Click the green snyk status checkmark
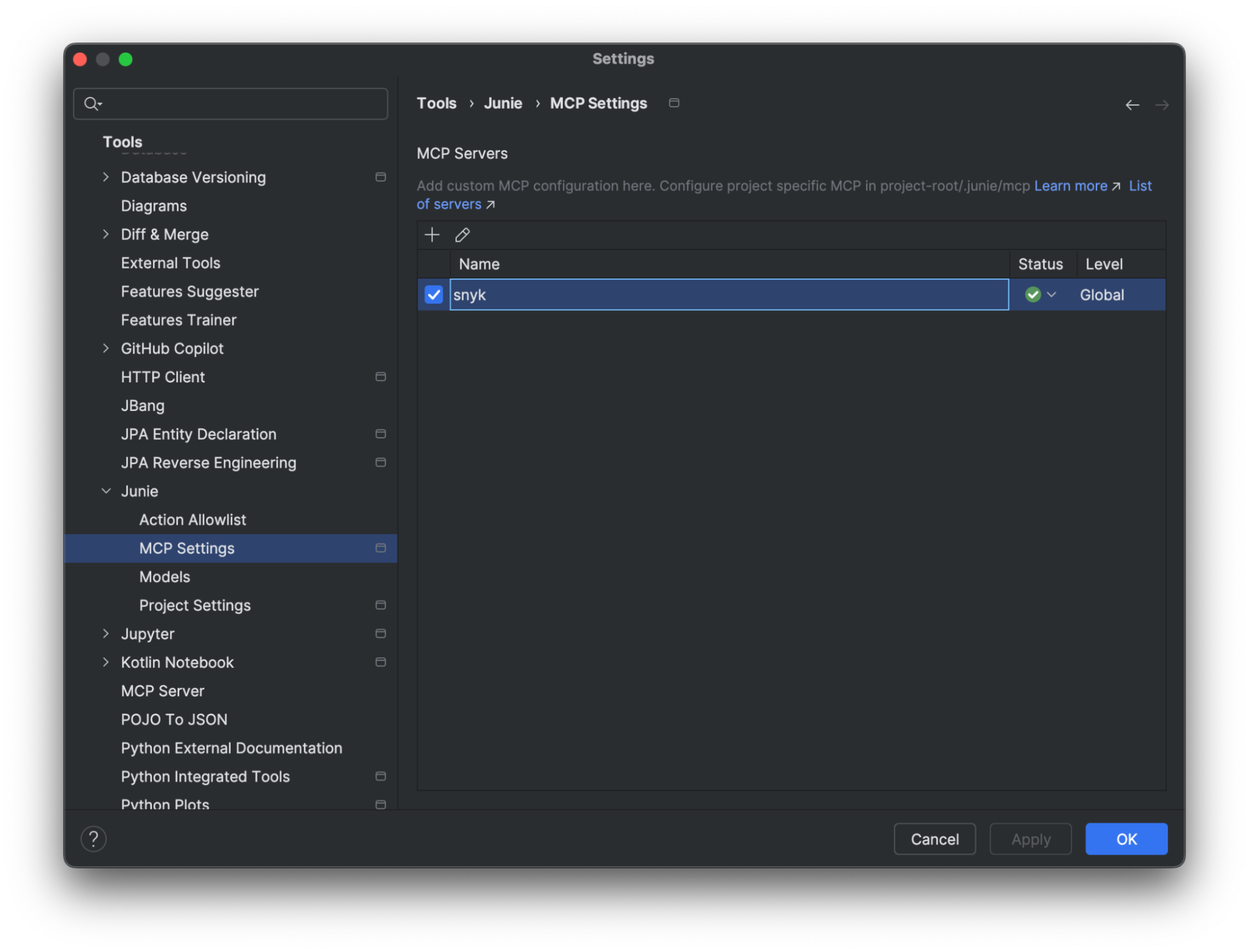Image resolution: width=1249 pixels, height=952 pixels. (x=1033, y=295)
